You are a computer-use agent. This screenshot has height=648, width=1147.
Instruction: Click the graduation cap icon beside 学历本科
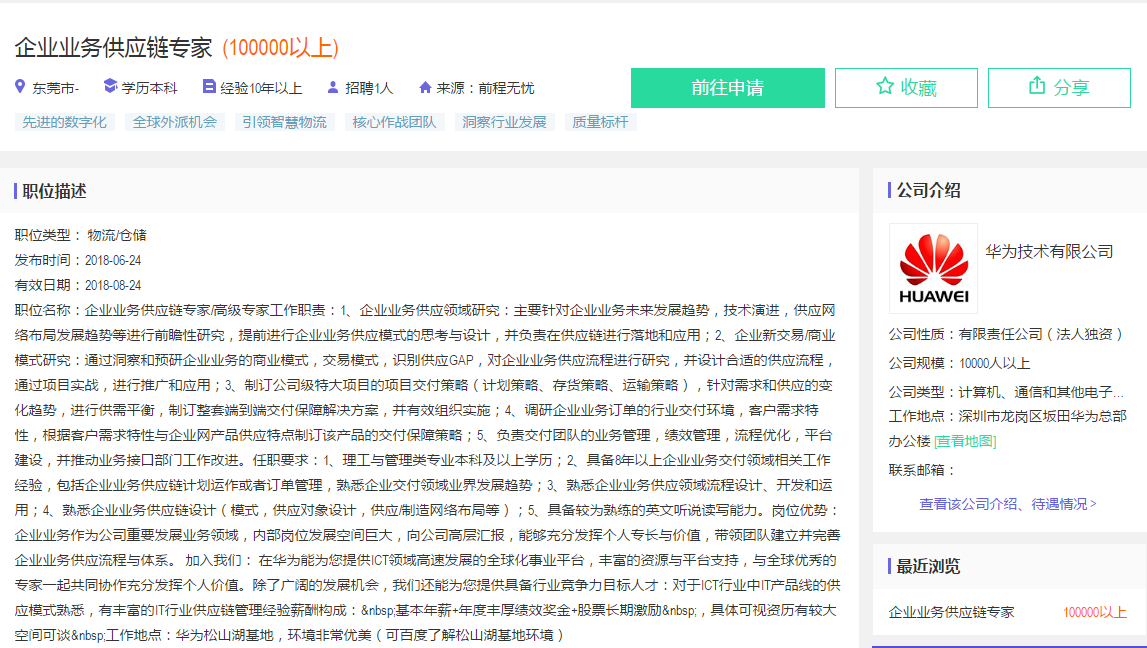coord(110,86)
